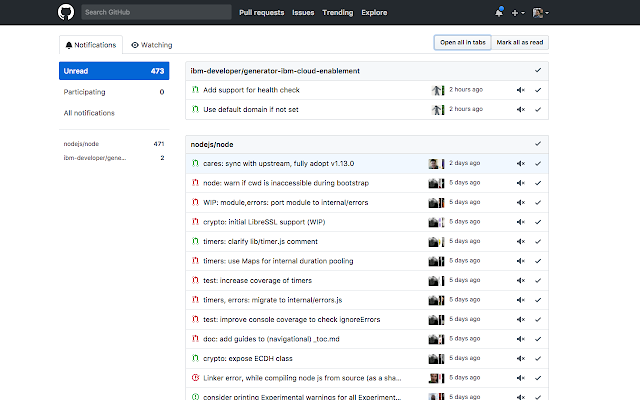Go to Issues in header
The image size is (640, 400).
[x=303, y=13]
